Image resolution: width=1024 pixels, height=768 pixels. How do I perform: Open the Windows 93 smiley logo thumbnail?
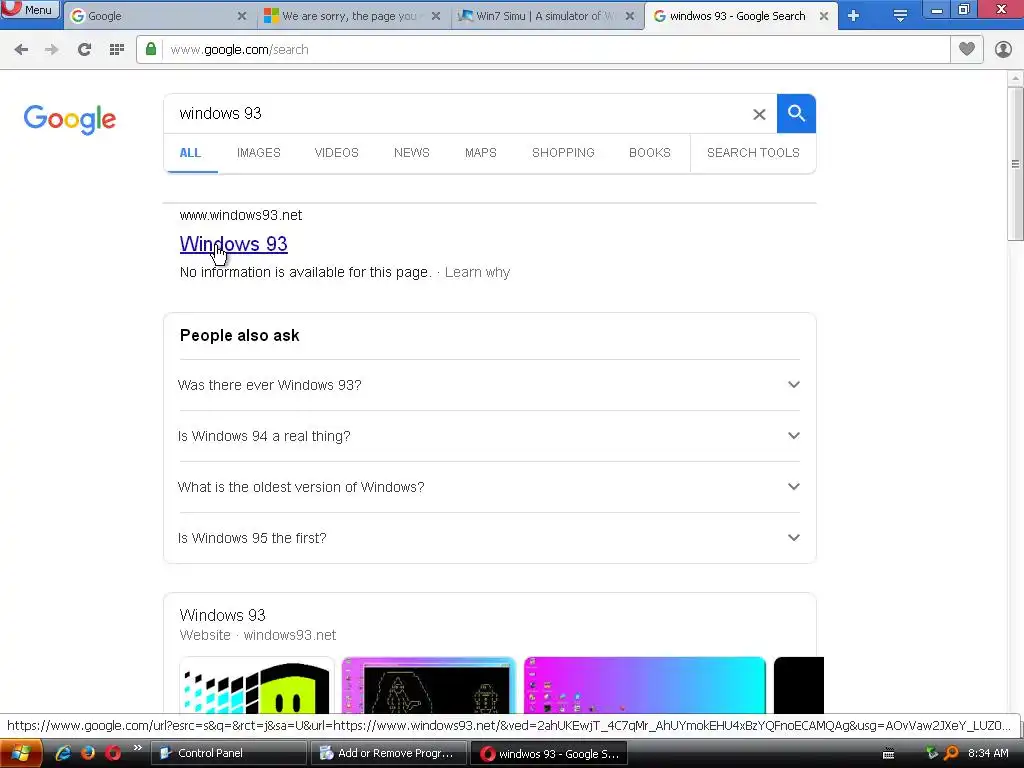(257, 685)
